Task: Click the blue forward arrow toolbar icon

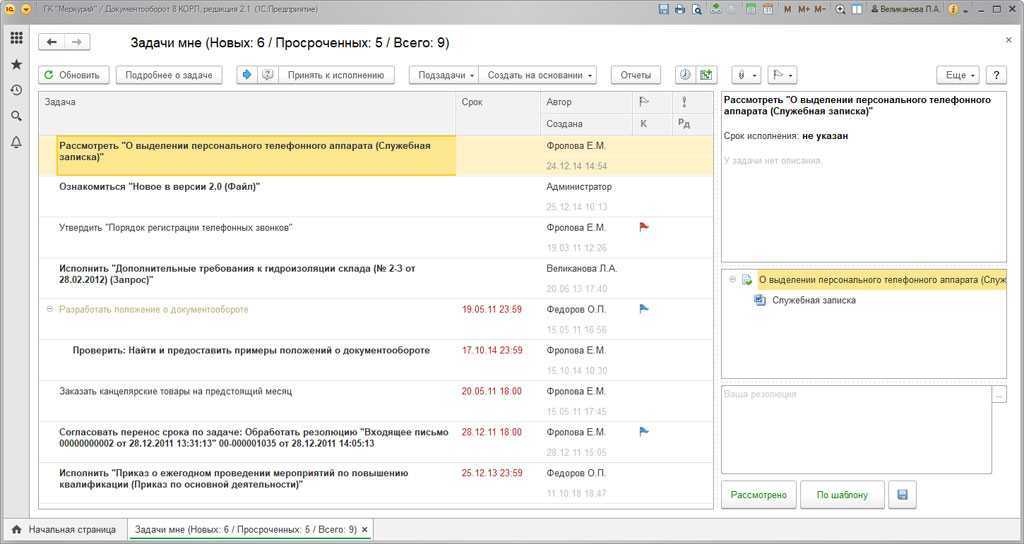Action: tap(247, 75)
